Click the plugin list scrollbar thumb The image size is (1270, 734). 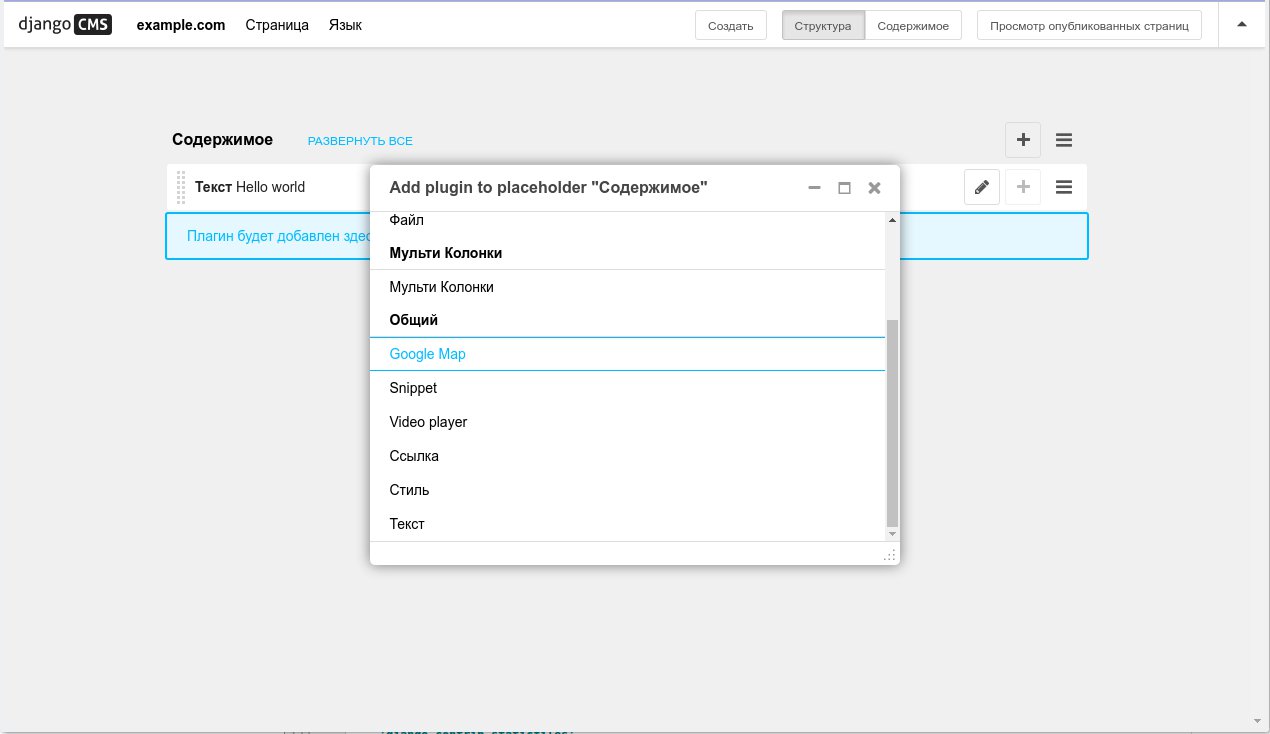click(892, 423)
